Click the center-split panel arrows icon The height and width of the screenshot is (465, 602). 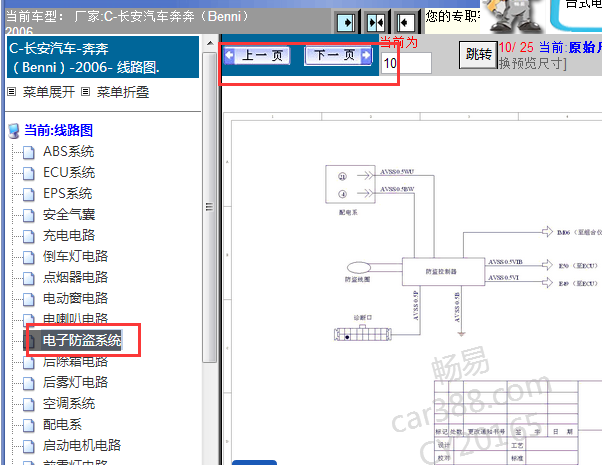point(375,22)
